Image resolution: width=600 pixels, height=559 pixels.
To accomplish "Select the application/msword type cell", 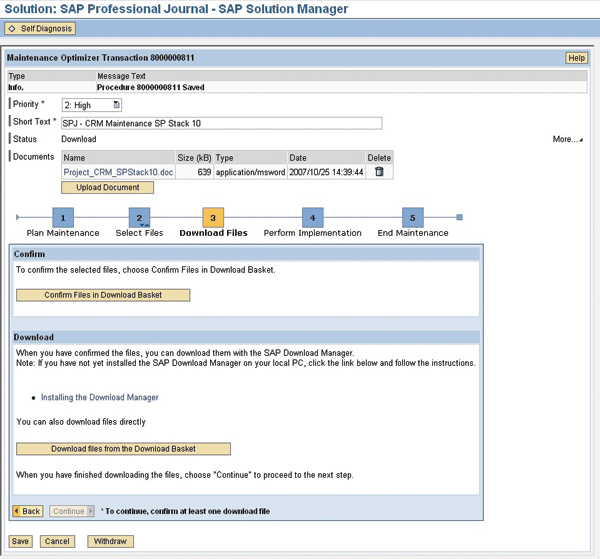I will pyautogui.click(x=250, y=172).
